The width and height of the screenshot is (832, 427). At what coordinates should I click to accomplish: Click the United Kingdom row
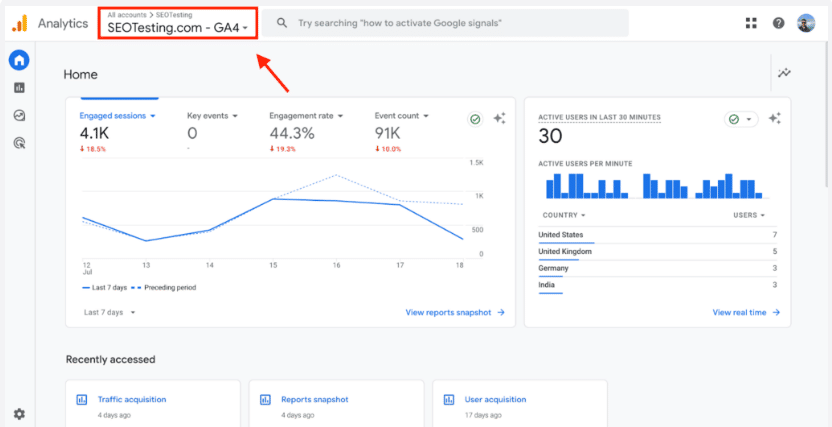[x=657, y=252]
